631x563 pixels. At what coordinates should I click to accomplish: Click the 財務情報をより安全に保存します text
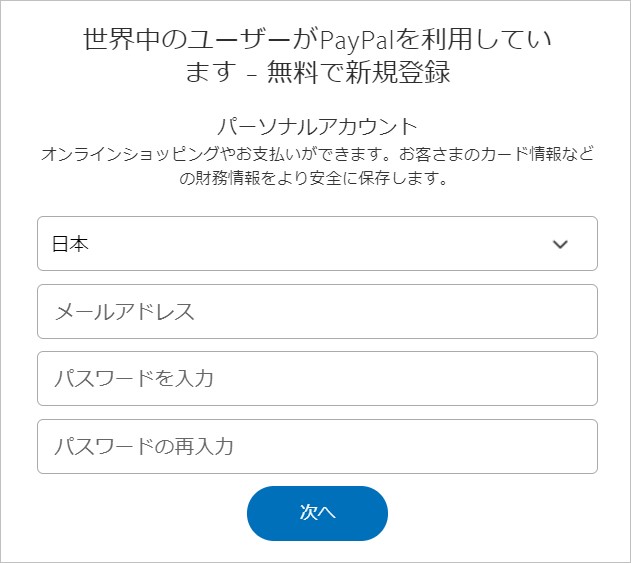(x=316, y=180)
